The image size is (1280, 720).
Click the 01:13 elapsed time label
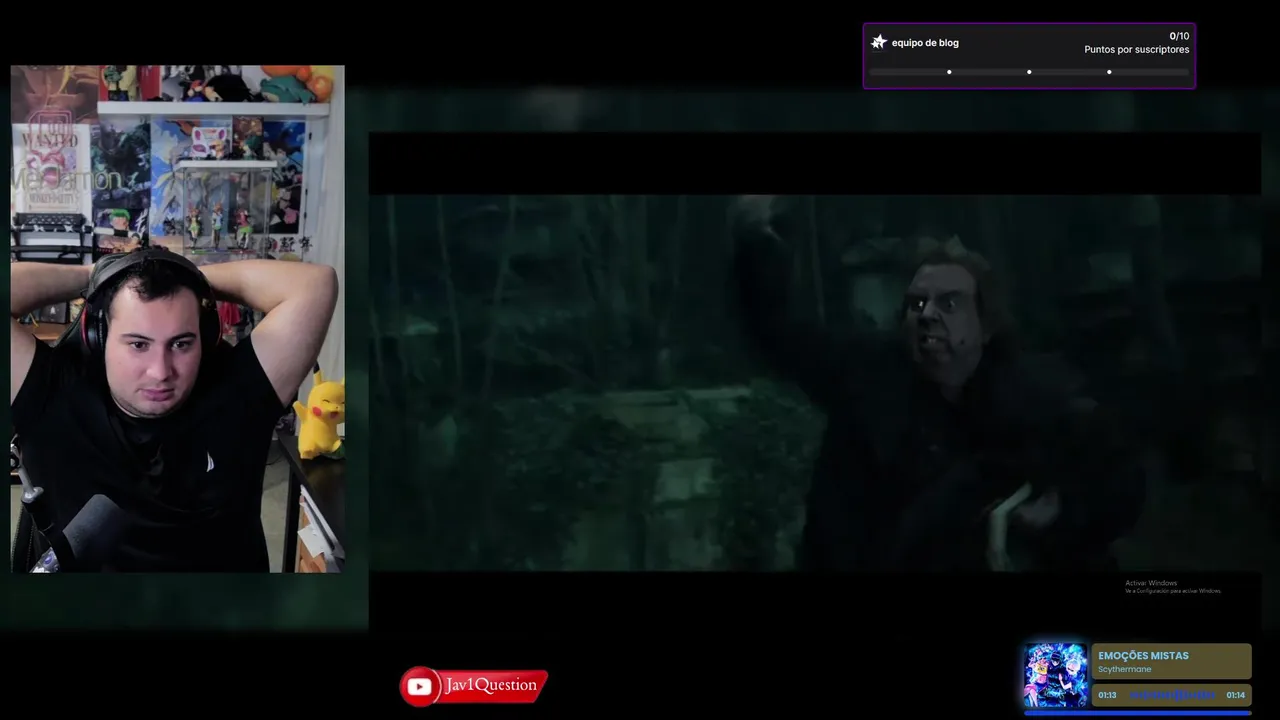click(1107, 695)
